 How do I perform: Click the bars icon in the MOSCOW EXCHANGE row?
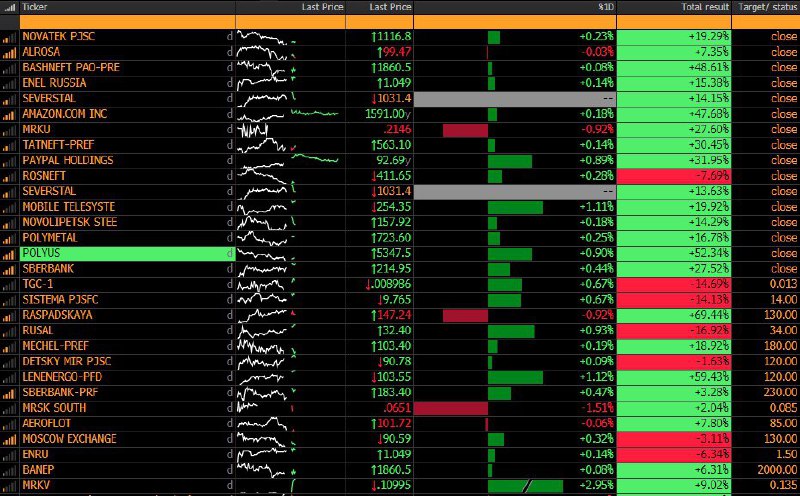[x=9, y=440]
